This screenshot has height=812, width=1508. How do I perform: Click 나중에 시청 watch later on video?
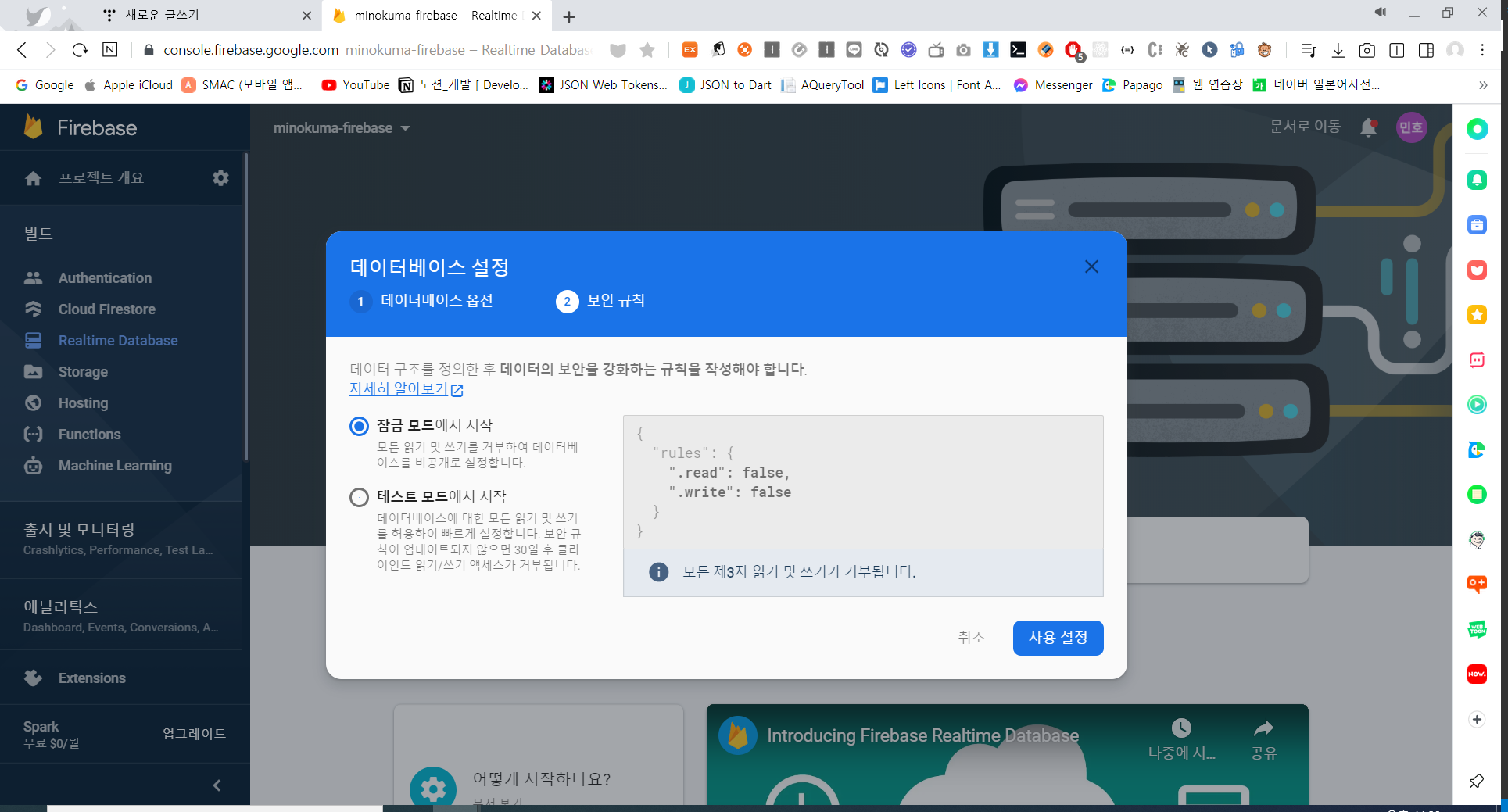1181,739
